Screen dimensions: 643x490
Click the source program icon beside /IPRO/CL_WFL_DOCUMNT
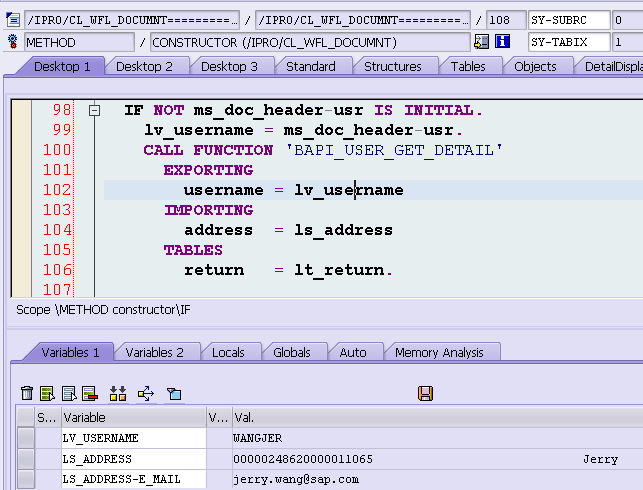click(13, 19)
